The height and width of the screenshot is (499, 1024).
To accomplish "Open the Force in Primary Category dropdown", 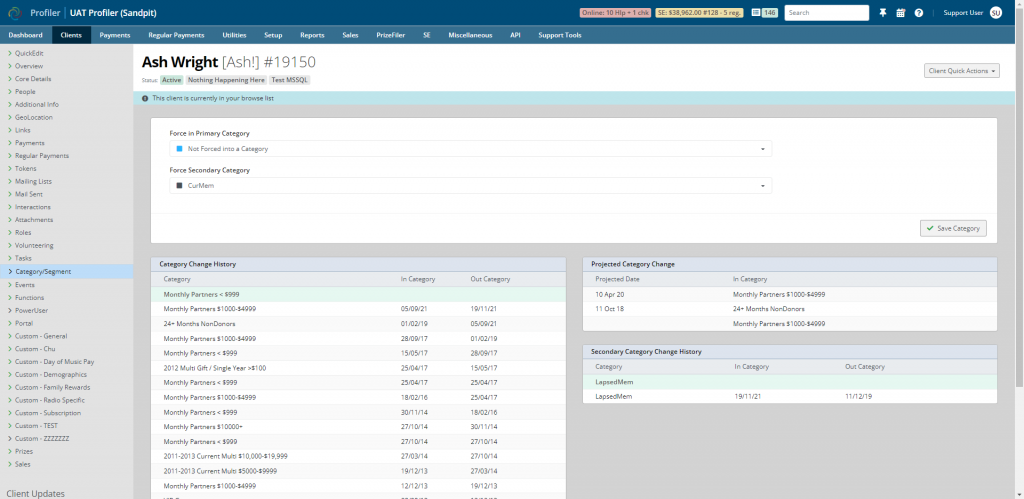I will tap(470, 149).
